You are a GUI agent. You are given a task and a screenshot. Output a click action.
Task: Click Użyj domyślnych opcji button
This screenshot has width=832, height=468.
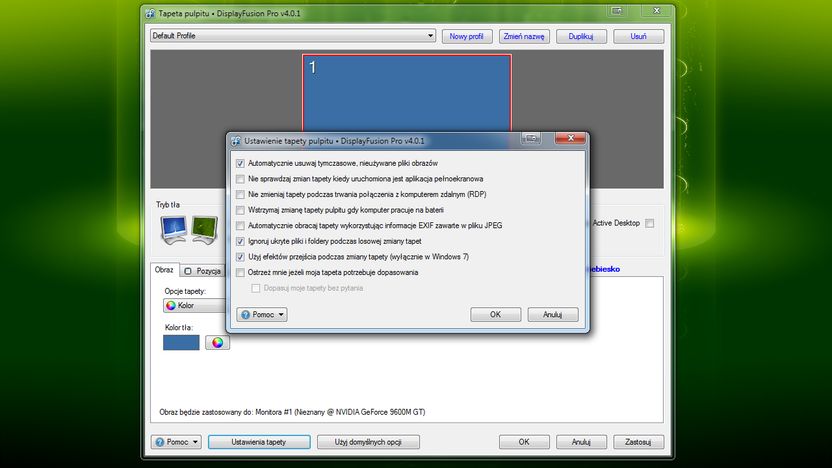pos(368,442)
